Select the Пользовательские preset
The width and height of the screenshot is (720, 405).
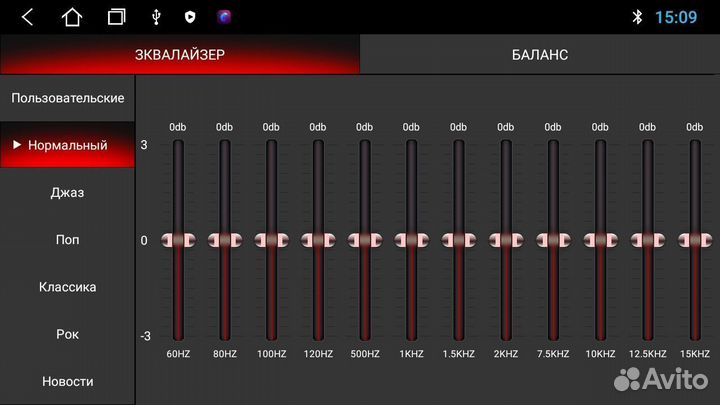[x=67, y=98]
